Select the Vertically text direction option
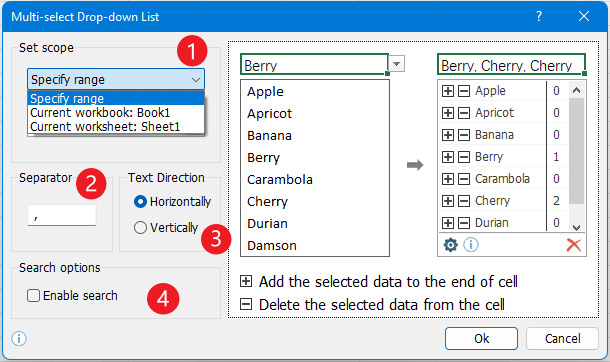 166,227
